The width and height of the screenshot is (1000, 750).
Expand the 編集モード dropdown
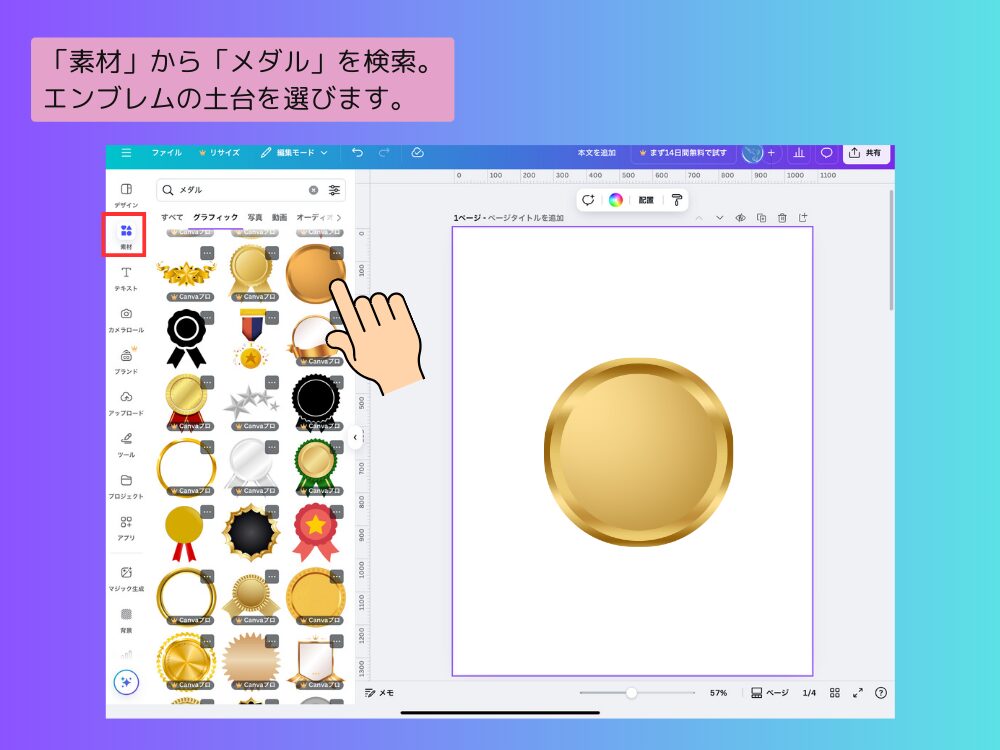point(294,153)
